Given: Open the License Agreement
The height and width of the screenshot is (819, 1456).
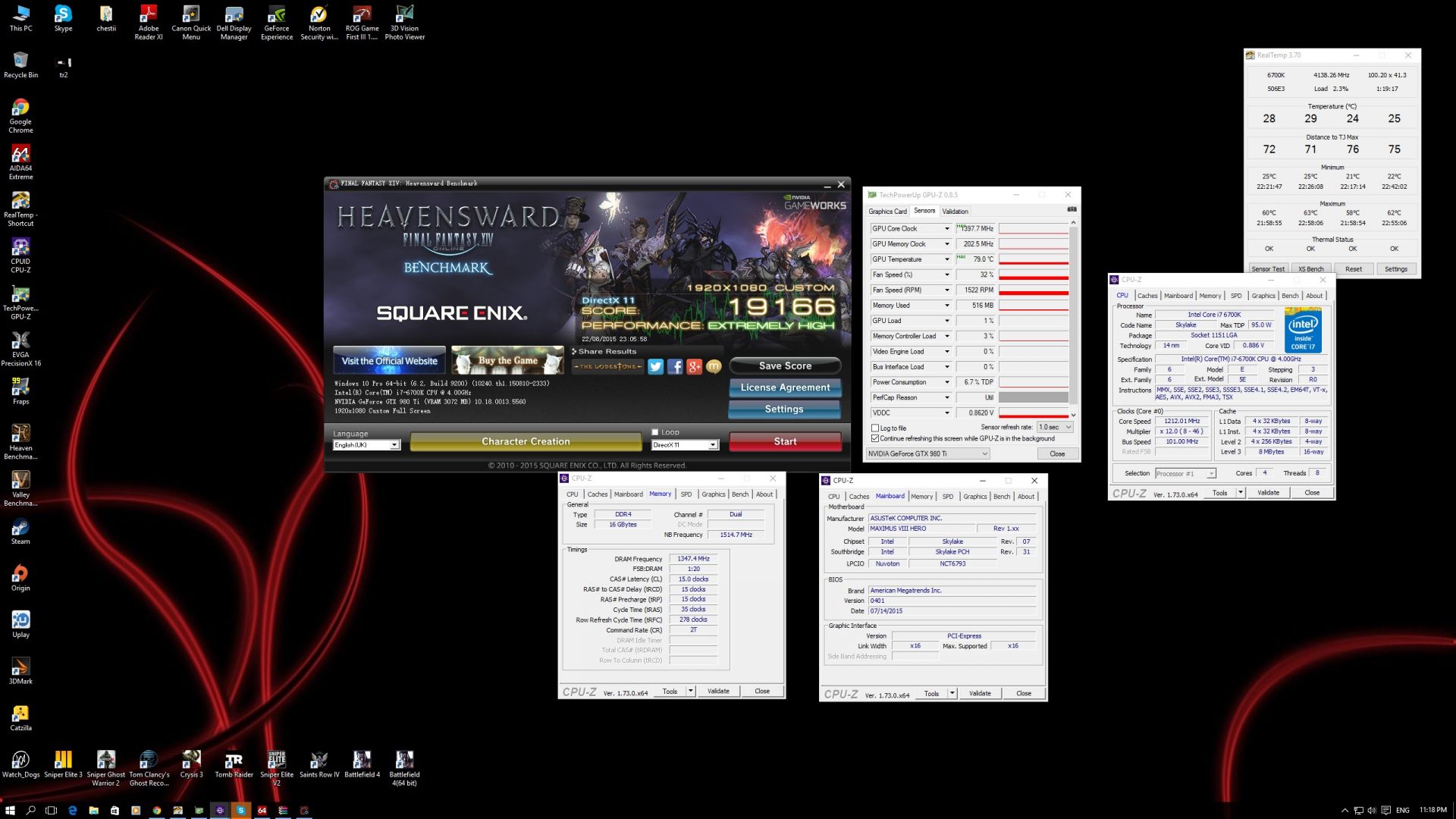Looking at the screenshot, I should coord(785,388).
